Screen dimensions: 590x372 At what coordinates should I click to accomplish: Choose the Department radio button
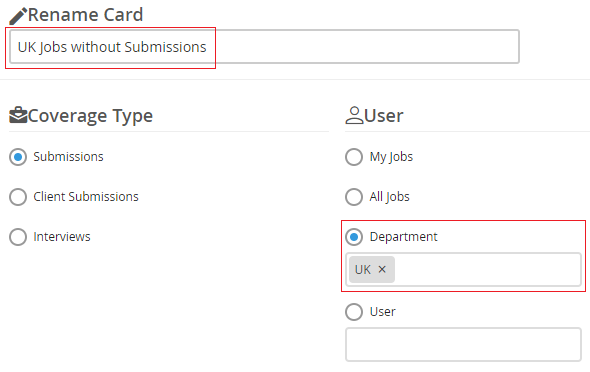coord(354,237)
